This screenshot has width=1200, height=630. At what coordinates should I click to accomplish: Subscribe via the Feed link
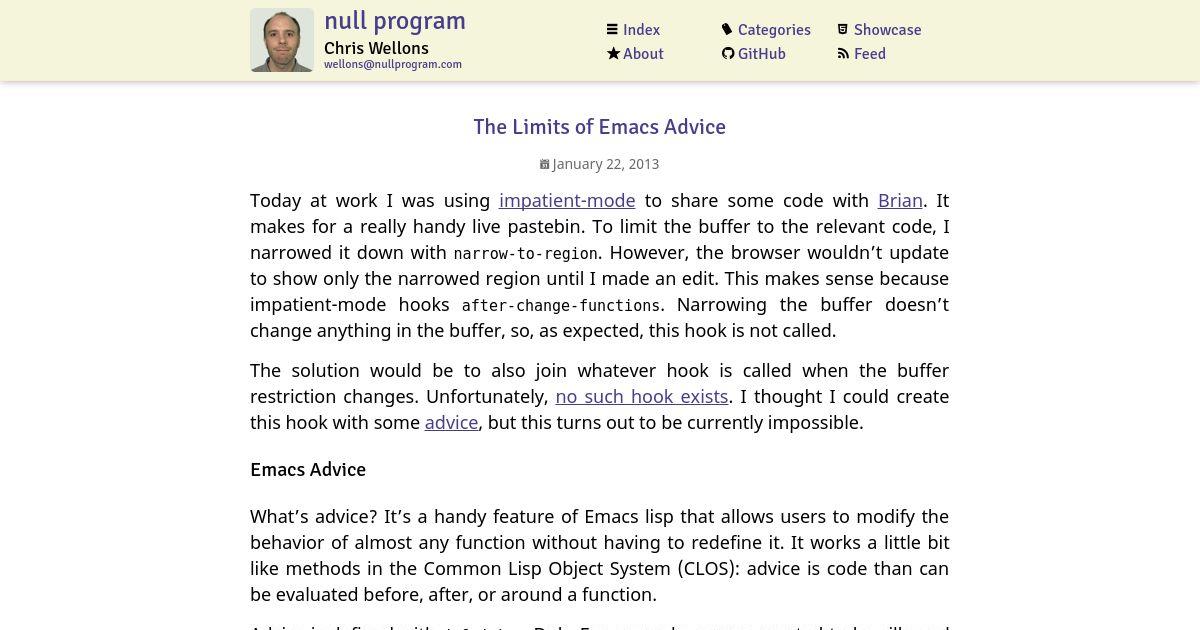click(x=870, y=54)
